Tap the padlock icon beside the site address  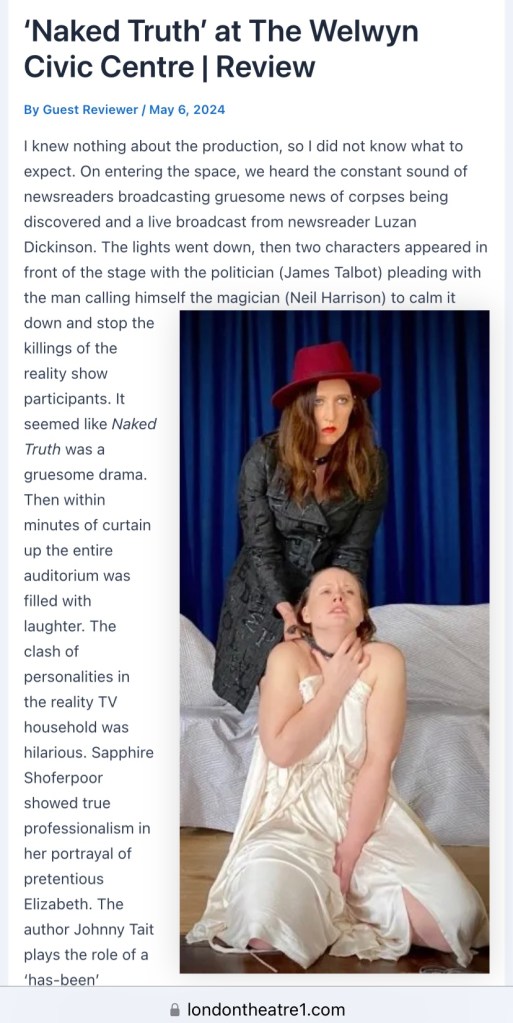point(174,1009)
